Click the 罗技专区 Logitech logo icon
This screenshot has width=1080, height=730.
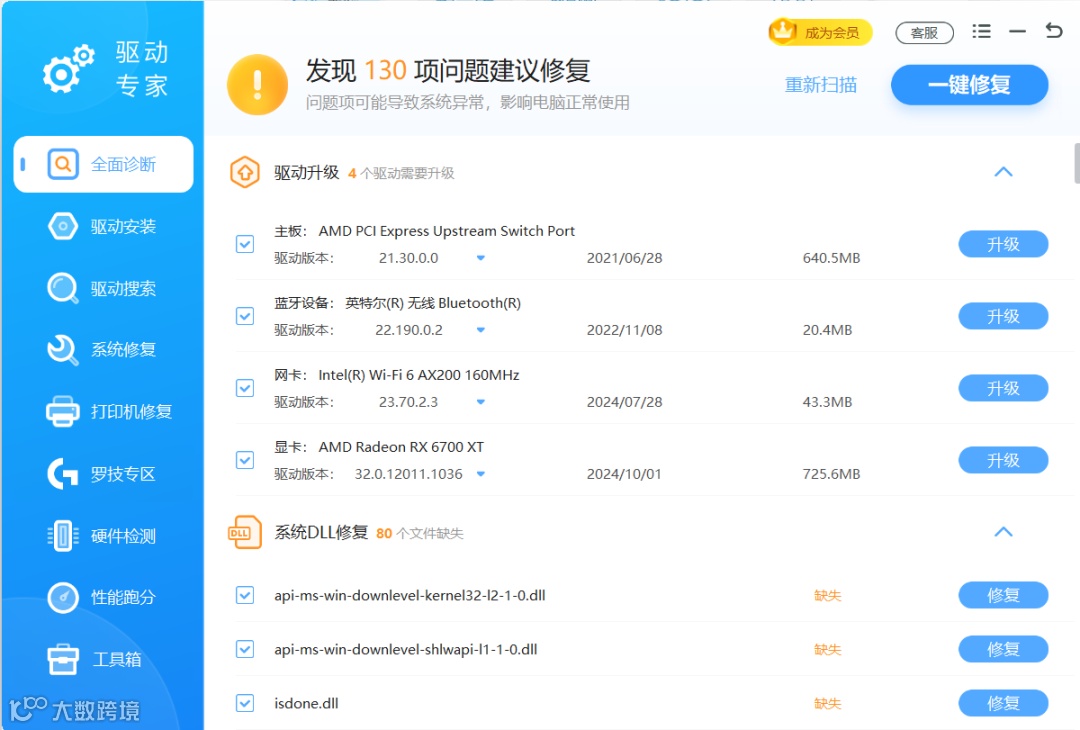[x=63, y=474]
